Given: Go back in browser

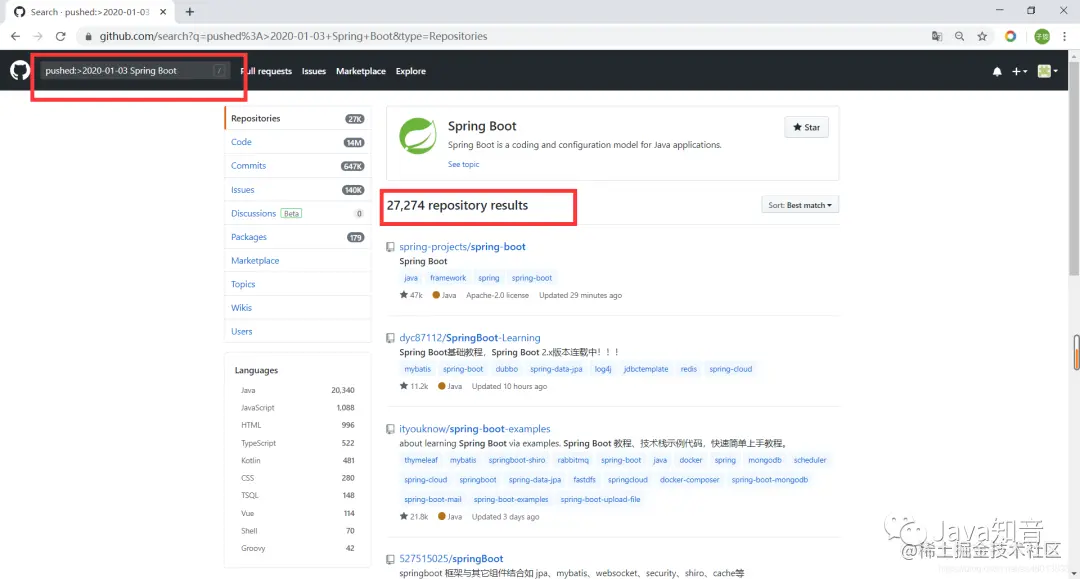Looking at the screenshot, I should pyautogui.click(x=15, y=36).
